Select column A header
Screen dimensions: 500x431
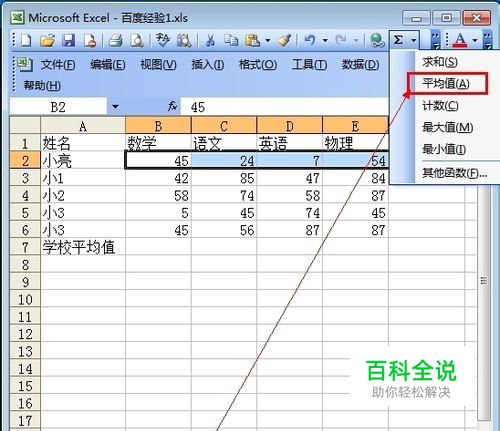tap(83, 126)
